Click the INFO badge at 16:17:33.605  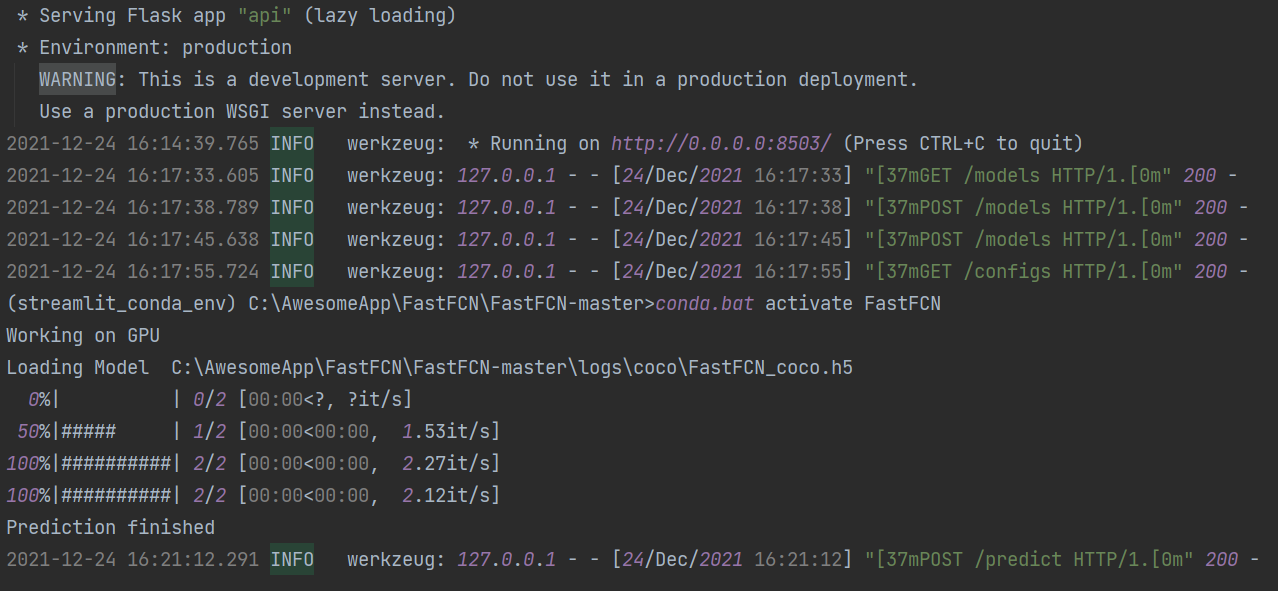pyautogui.click(x=292, y=176)
